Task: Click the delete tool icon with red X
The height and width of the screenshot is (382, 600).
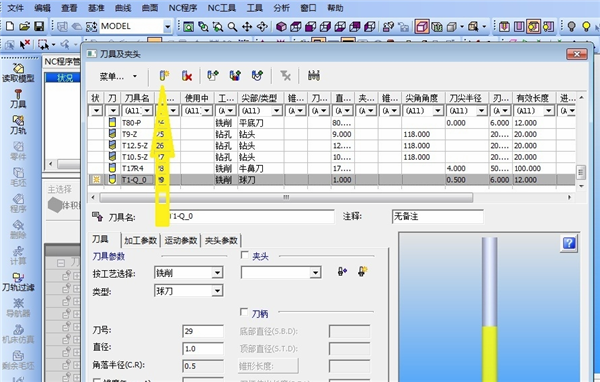Action: pyautogui.click(x=187, y=75)
